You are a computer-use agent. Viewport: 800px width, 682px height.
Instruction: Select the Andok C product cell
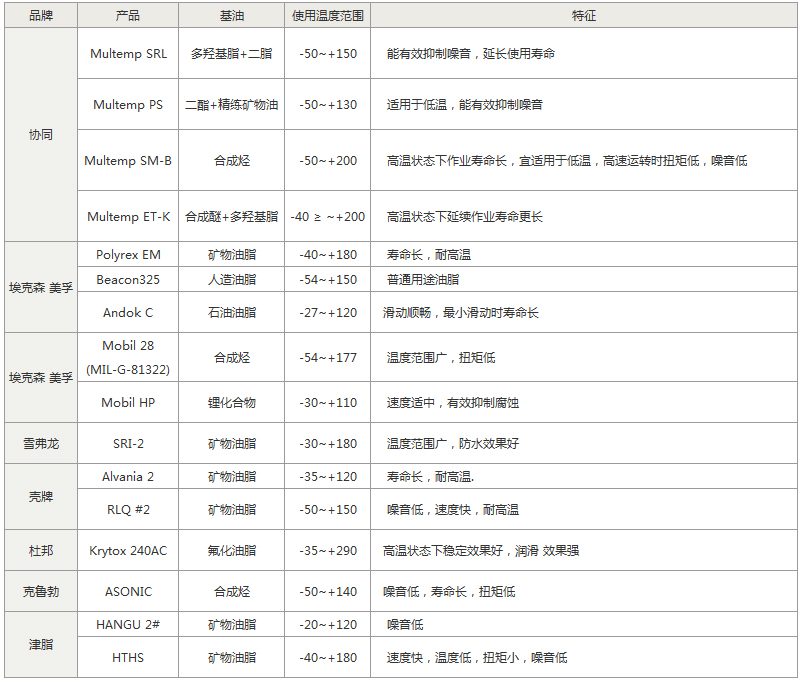pyautogui.click(x=128, y=312)
